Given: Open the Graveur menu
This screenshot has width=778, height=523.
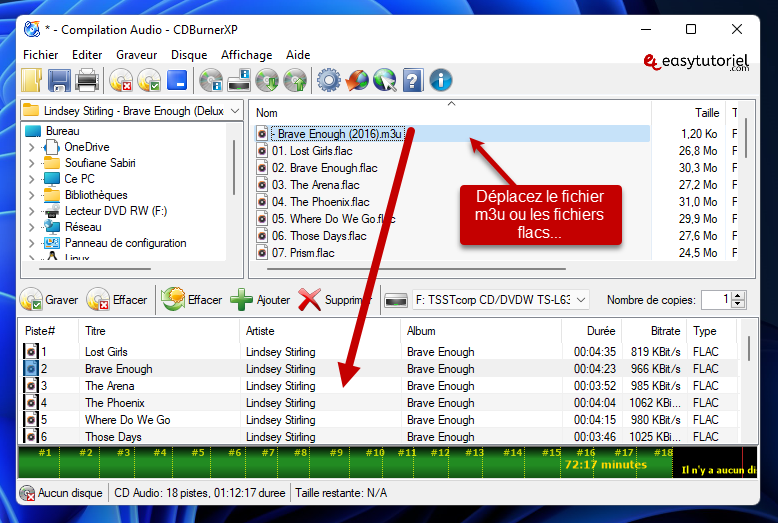Looking at the screenshot, I should tap(136, 55).
